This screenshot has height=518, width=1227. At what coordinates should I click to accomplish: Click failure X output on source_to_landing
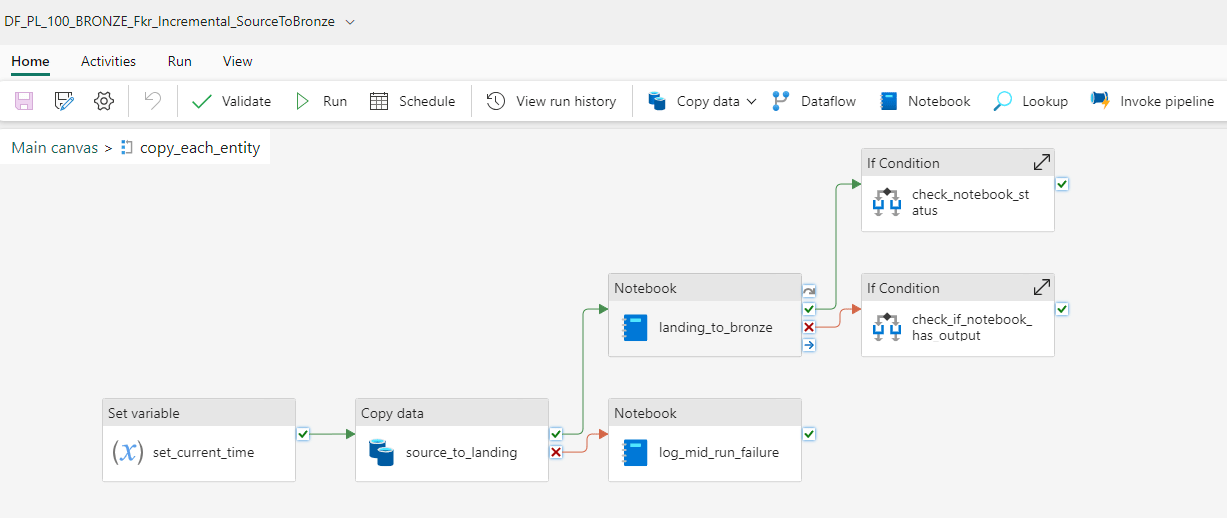[x=556, y=452]
